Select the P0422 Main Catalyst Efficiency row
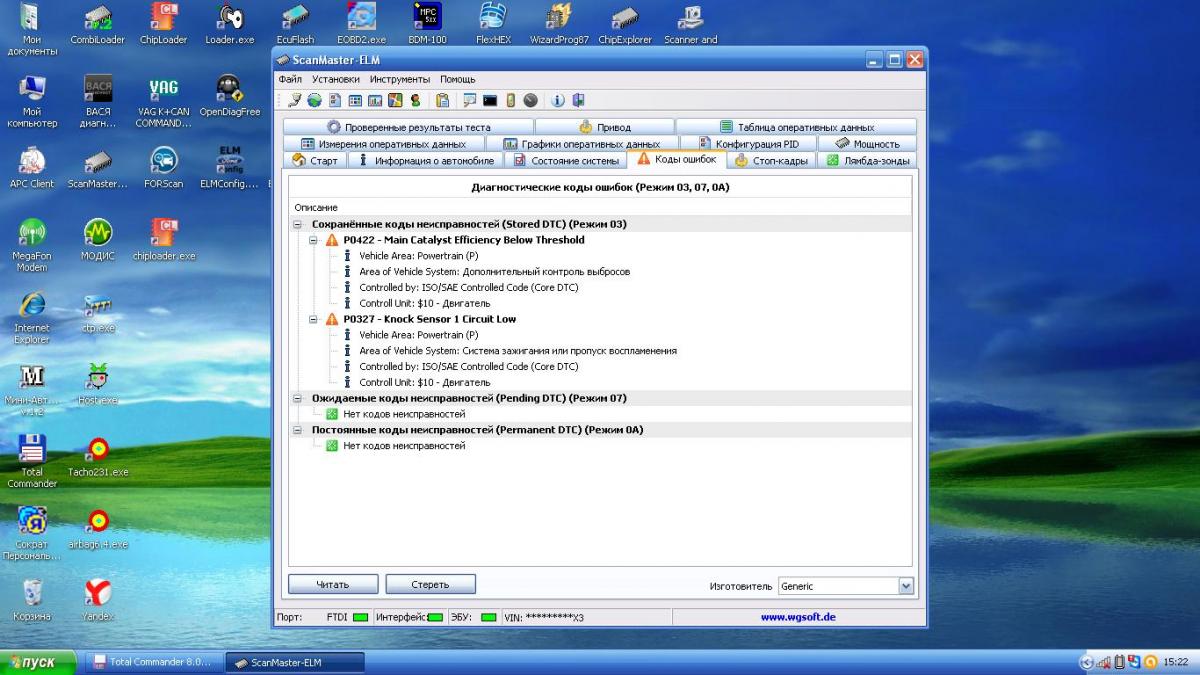This screenshot has width=1200, height=675. click(x=463, y=240)
